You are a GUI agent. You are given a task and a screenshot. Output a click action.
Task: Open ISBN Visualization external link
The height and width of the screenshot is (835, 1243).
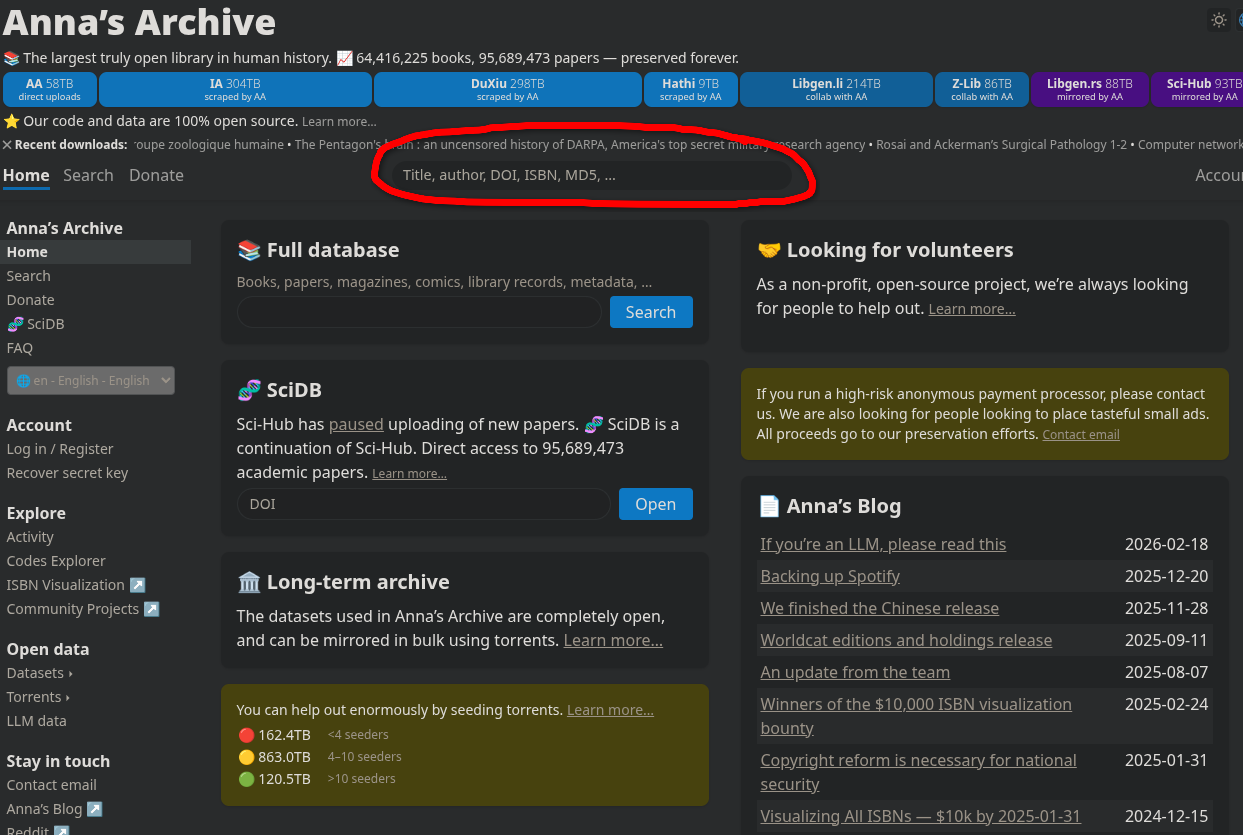(x=76, y=585)
